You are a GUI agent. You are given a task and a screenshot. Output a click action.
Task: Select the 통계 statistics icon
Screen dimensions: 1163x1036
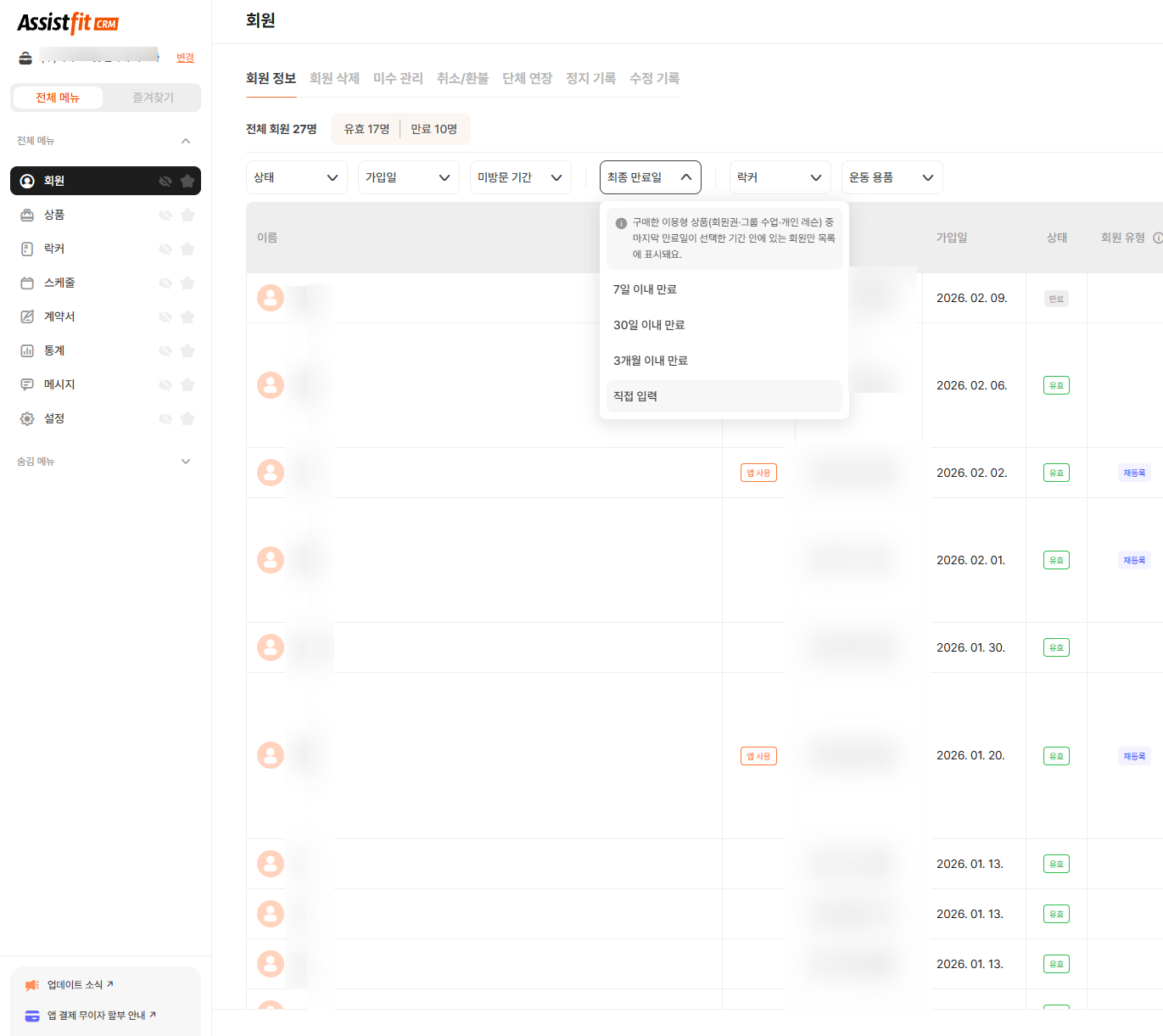click(x=25, y=350)
